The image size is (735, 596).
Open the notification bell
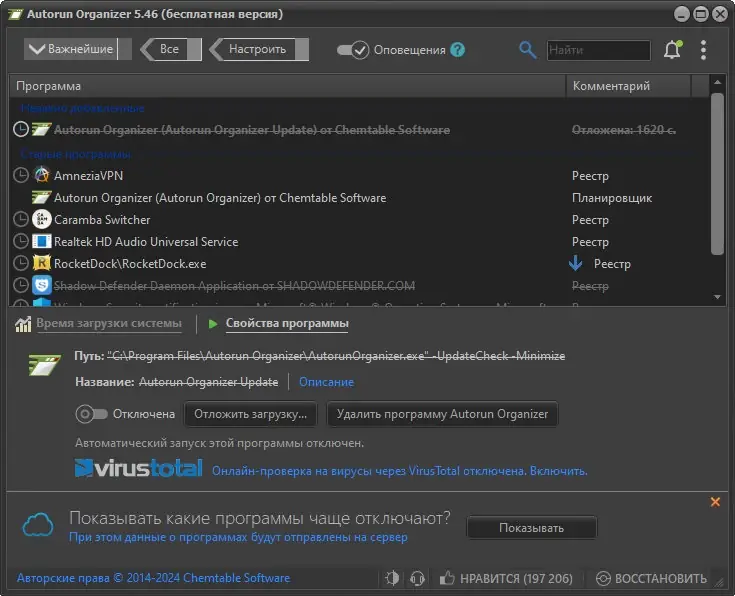[x=672, y=50]
